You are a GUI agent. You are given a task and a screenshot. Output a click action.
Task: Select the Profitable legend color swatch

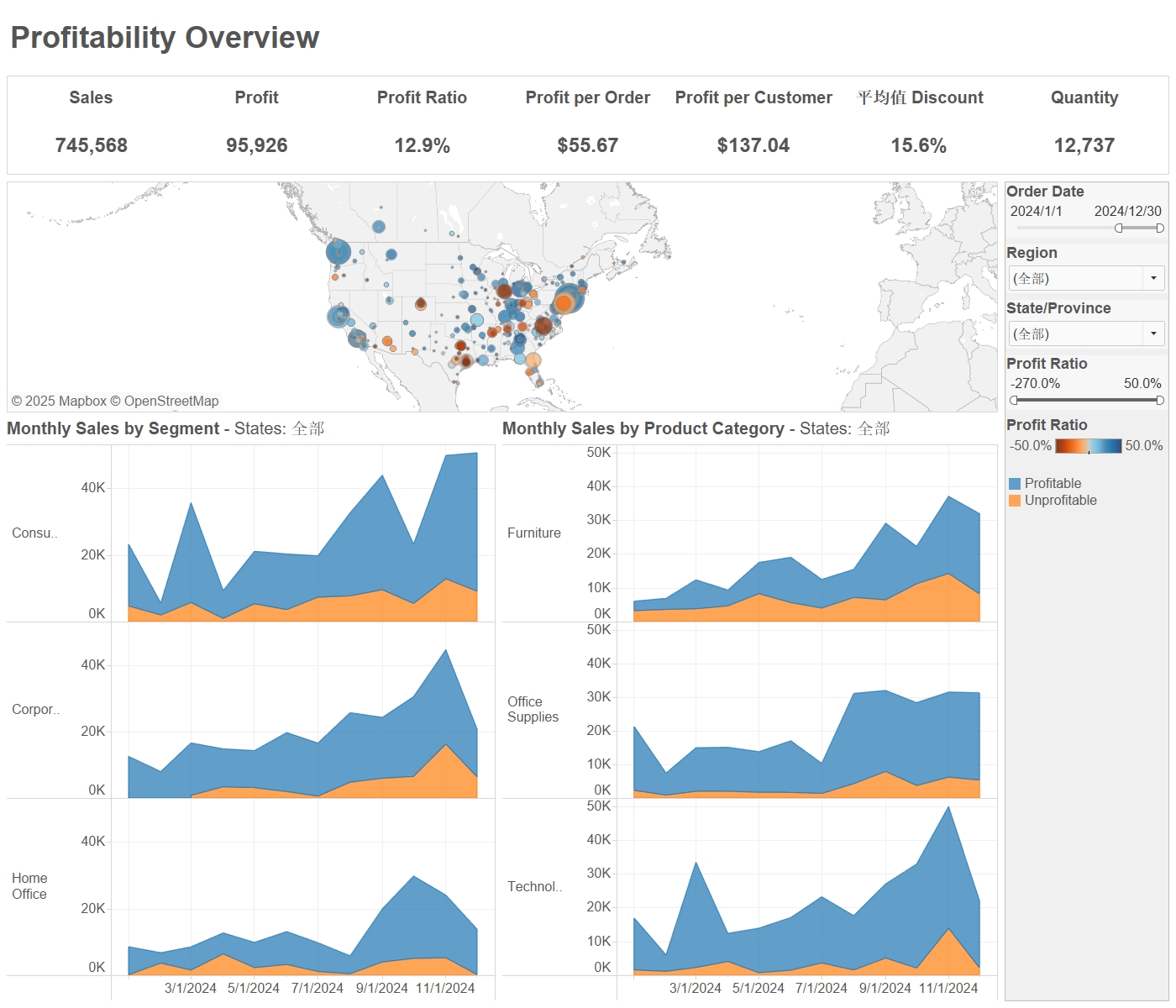click(1015, 484)
